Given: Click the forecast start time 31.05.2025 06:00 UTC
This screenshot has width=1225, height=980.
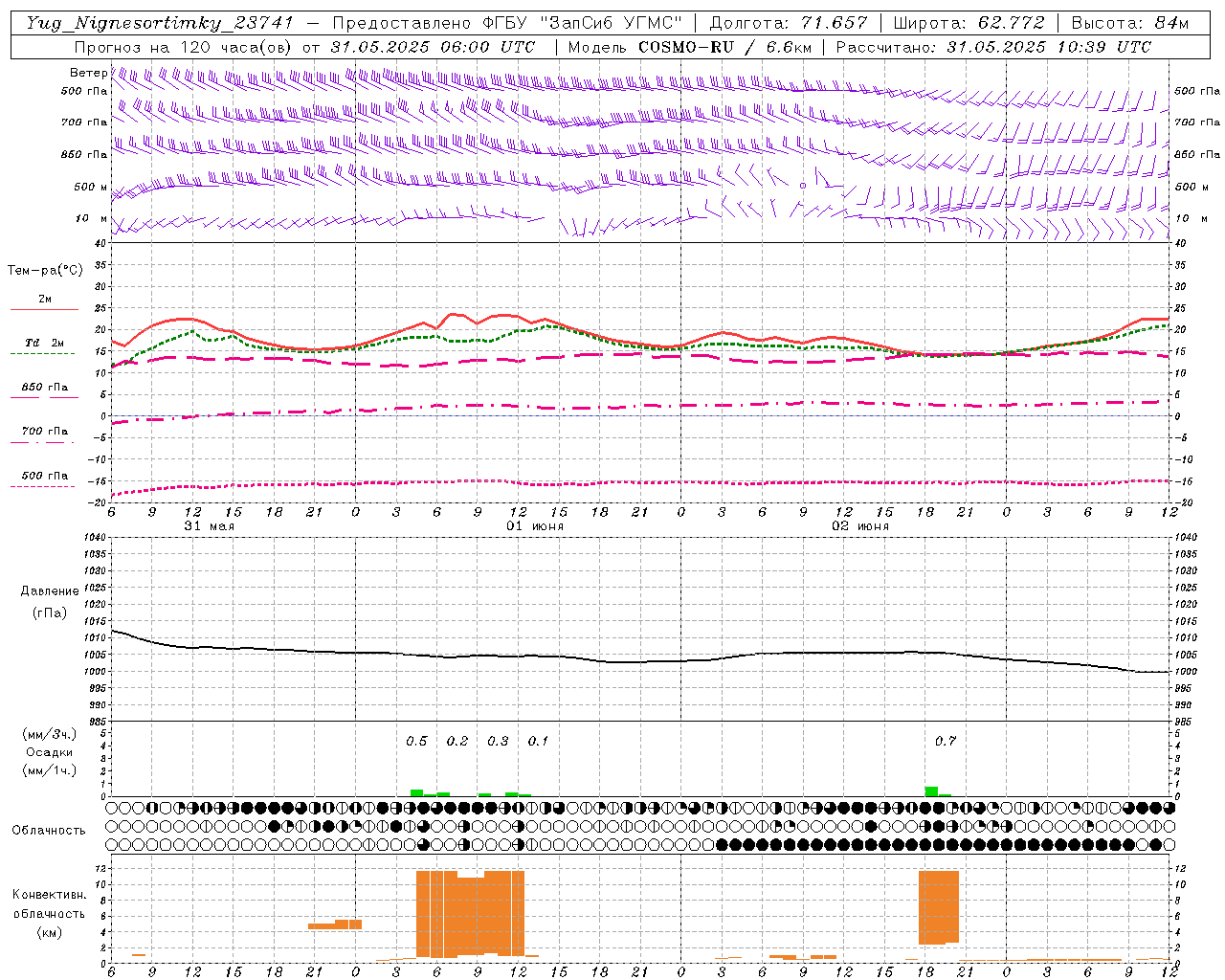Looking at the screenshot, I should [x=433, y=47].
